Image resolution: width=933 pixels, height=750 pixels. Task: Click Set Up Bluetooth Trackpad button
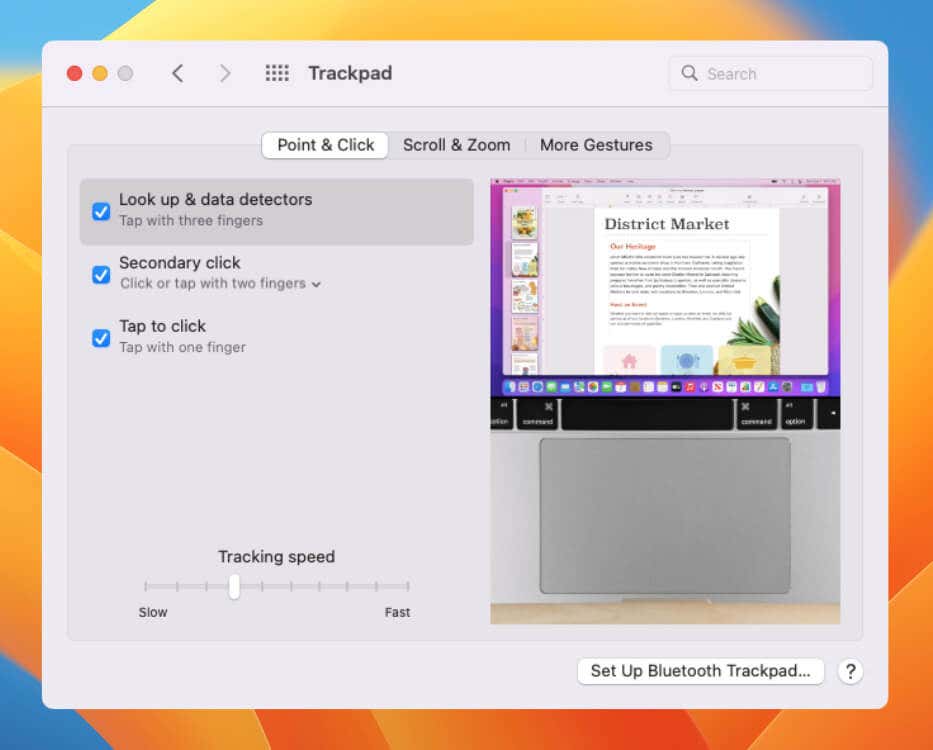tap(700, 671)
